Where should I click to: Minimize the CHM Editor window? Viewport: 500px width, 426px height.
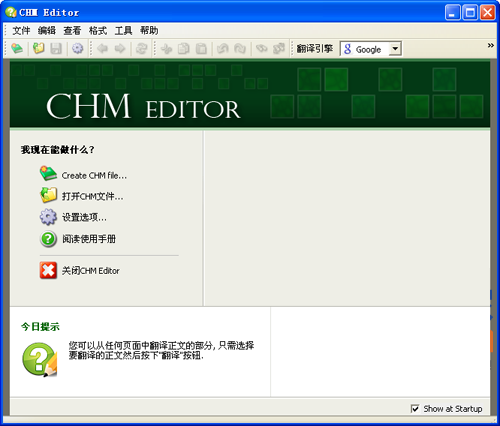pyautogui.click(x=453, y=13)
